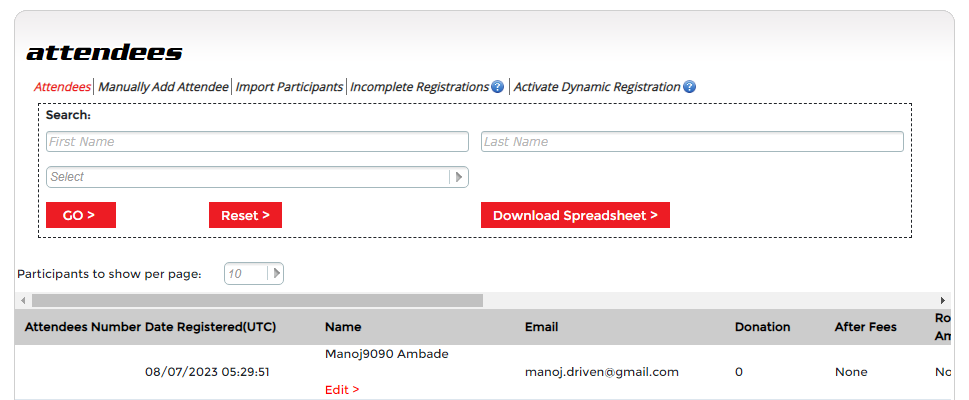The height and width of the screenshot is (400, 969).
Task: Open Incomplete Registrations tab
Action: (x=418, y=87)
